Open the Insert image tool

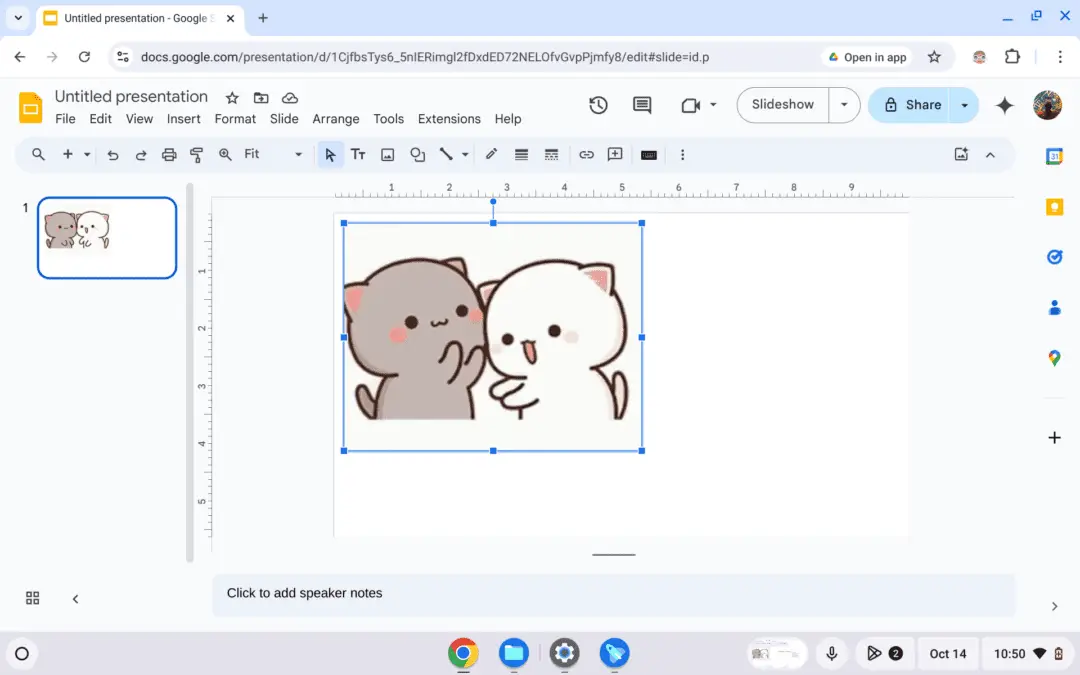click(386, 154)
